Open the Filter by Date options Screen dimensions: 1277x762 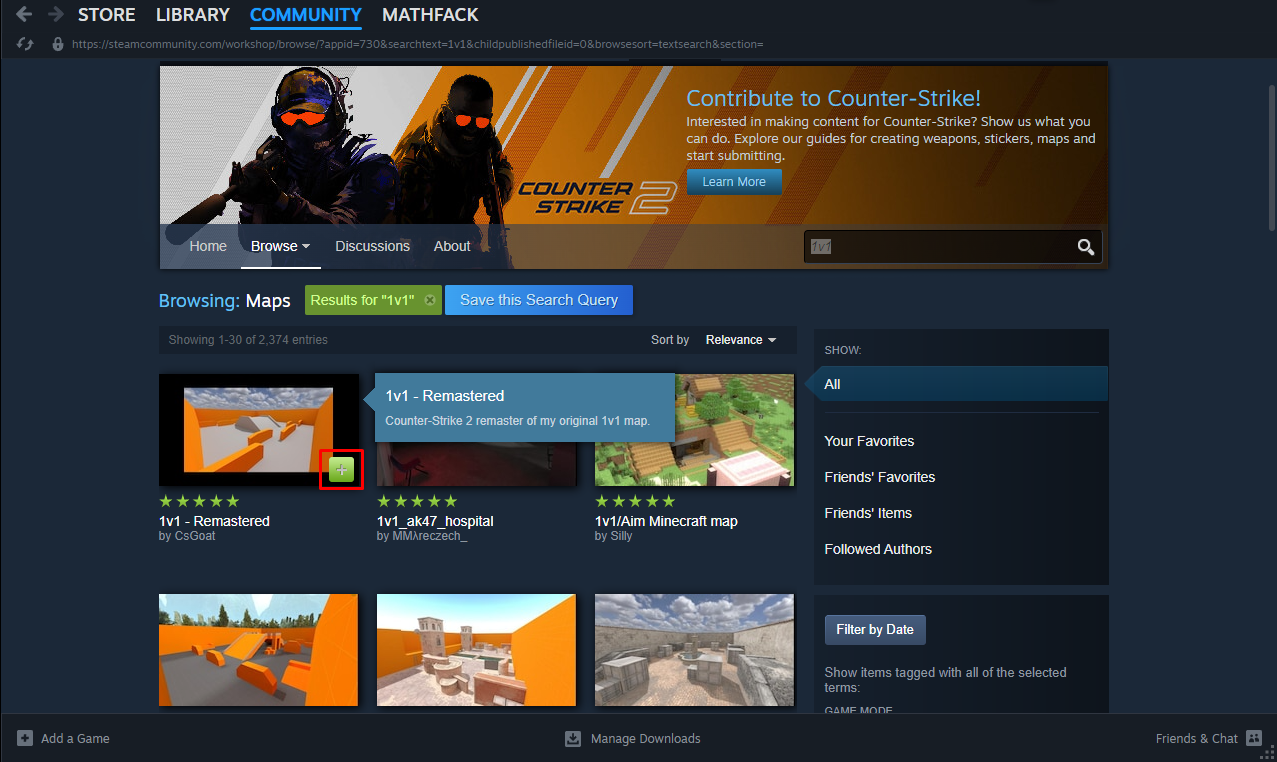tap(875, 629)
